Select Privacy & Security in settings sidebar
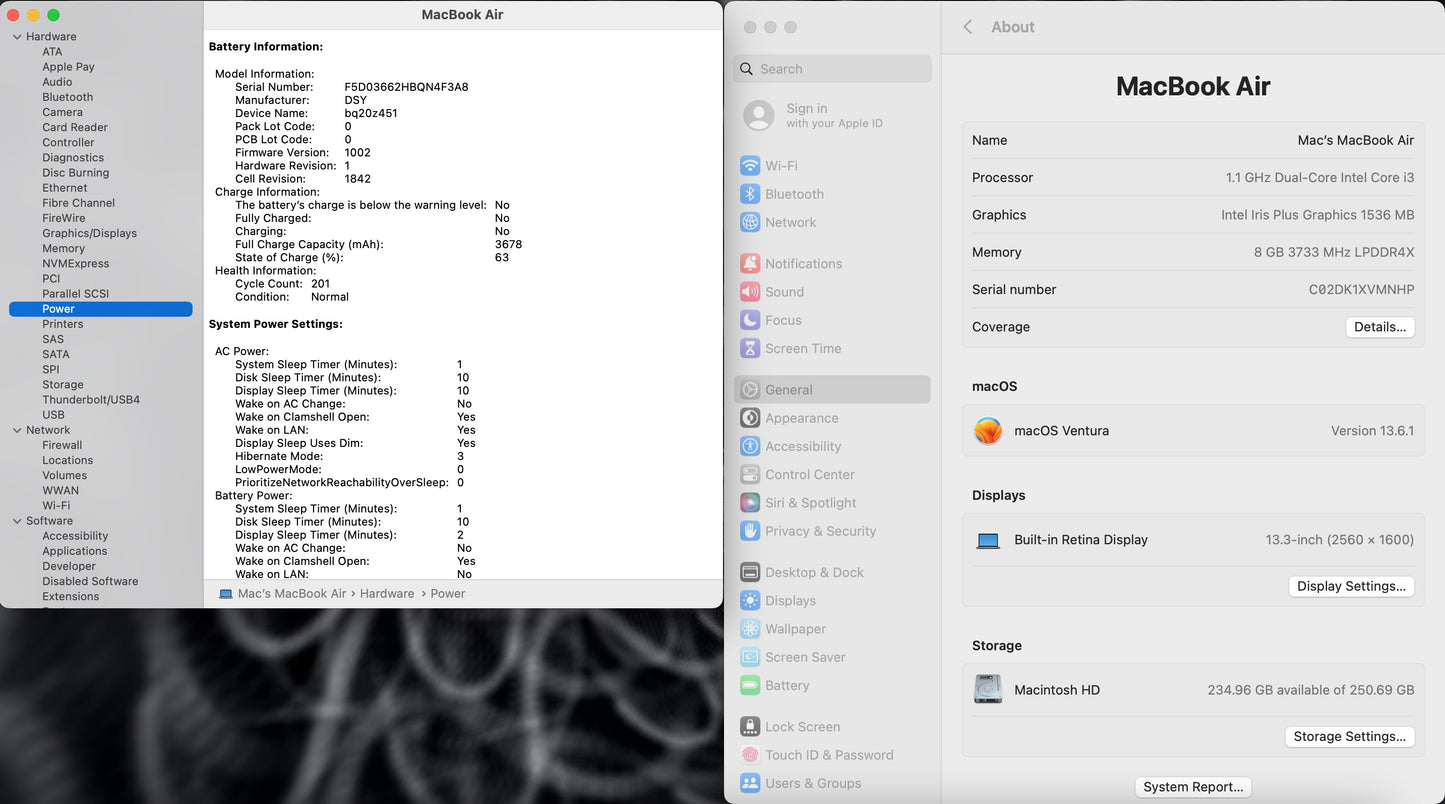 [820, 531]
